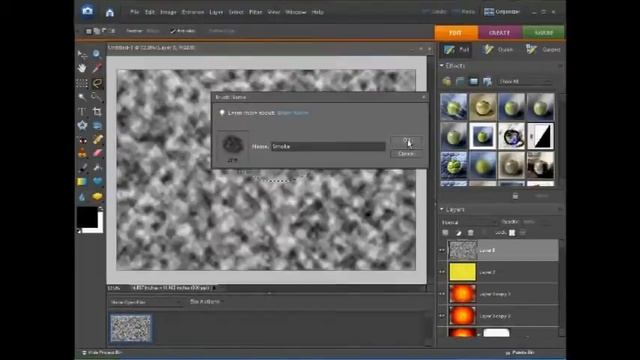The height and width of the screenshot is (360, 640).
Task: Click the Filters icon in Effects panel
Action: click(447, 82)
